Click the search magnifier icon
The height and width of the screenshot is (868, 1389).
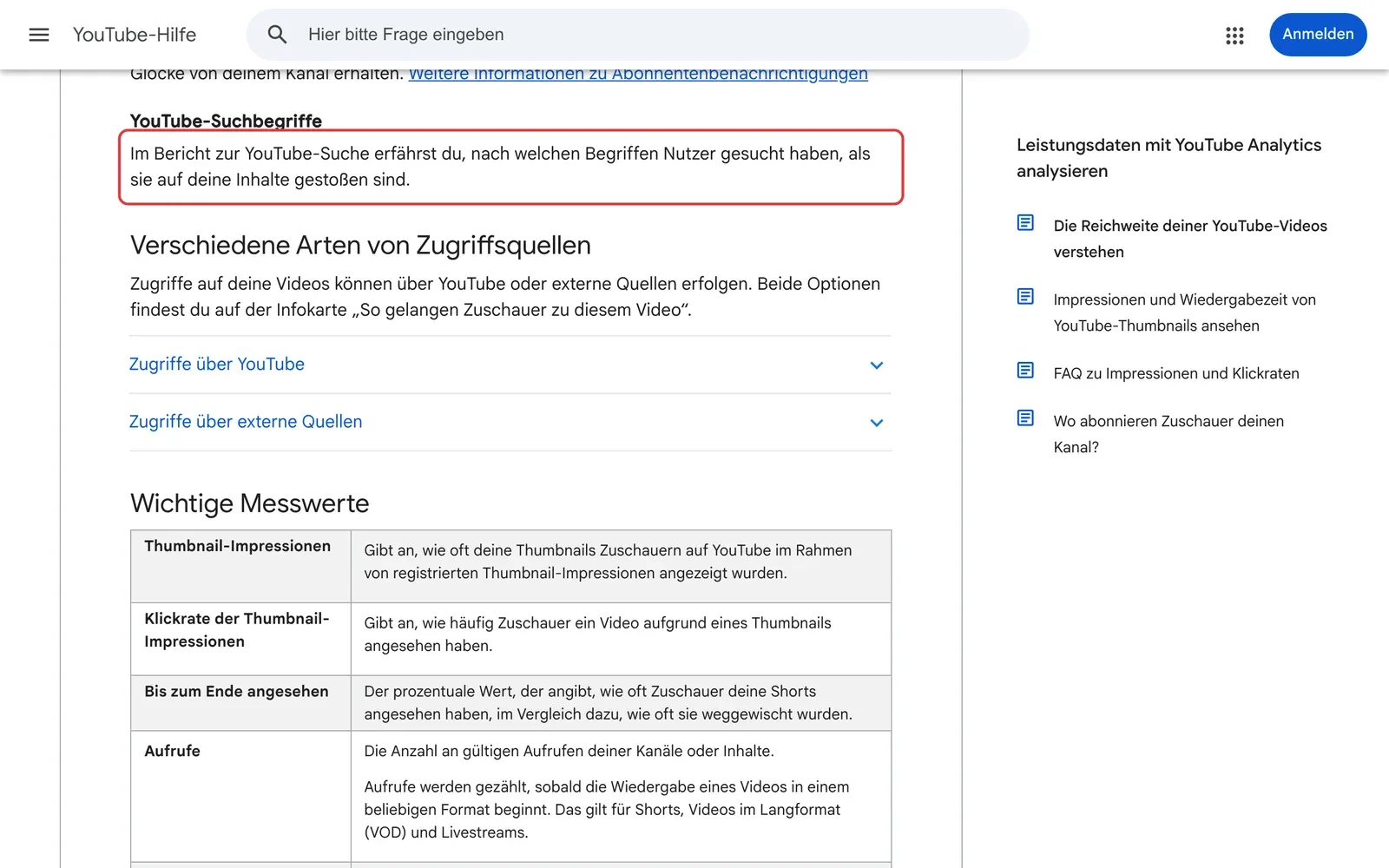point(277,35)
